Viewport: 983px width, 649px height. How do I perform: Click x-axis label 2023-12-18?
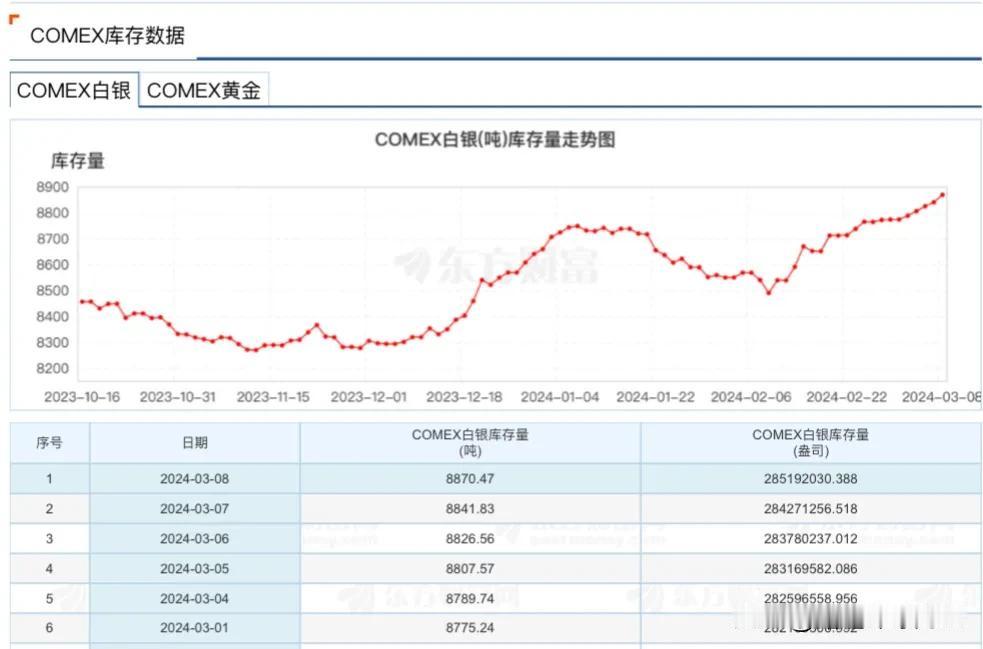tap(465, 397)
